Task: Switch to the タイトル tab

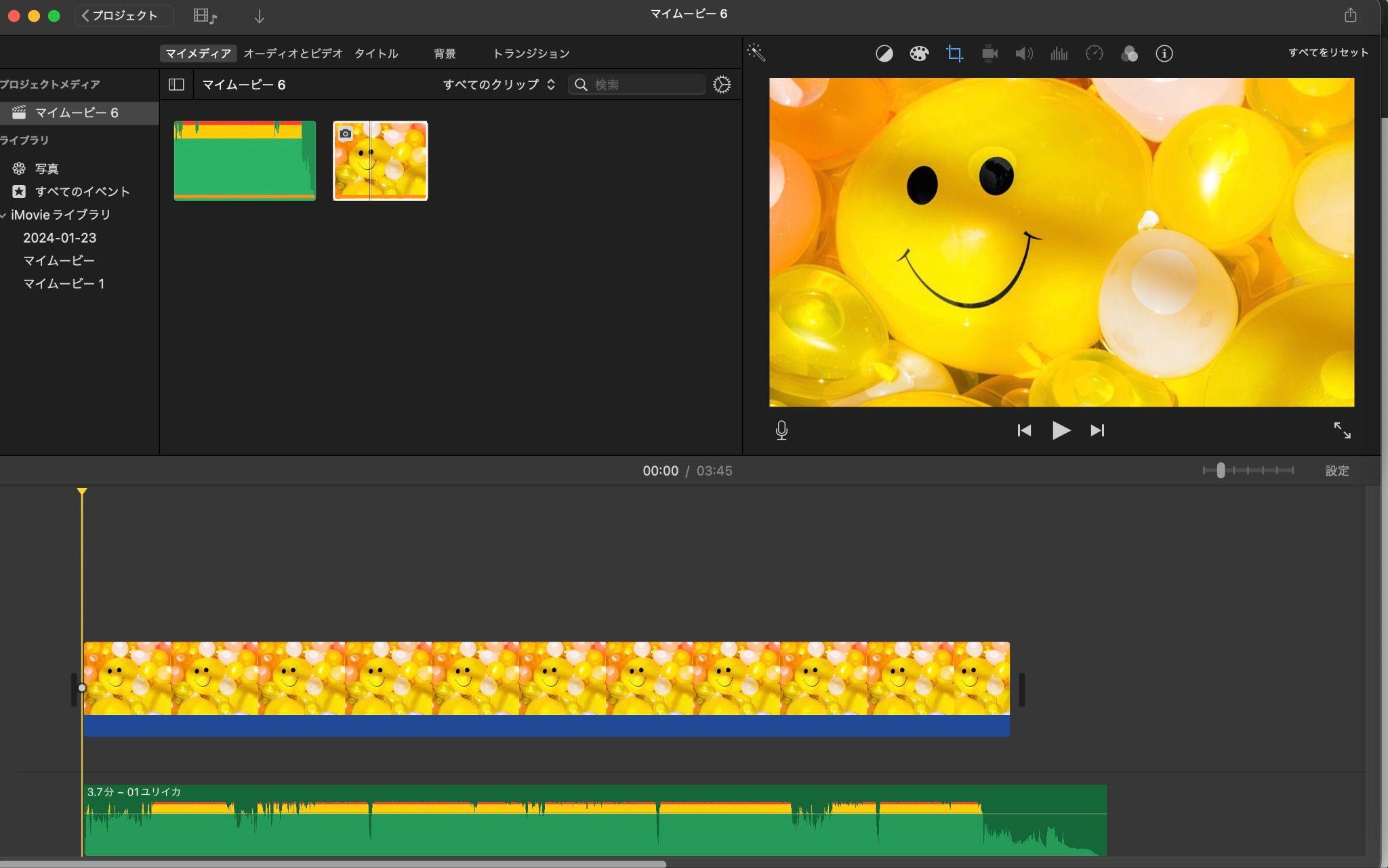Action: [x=376, y=54]
